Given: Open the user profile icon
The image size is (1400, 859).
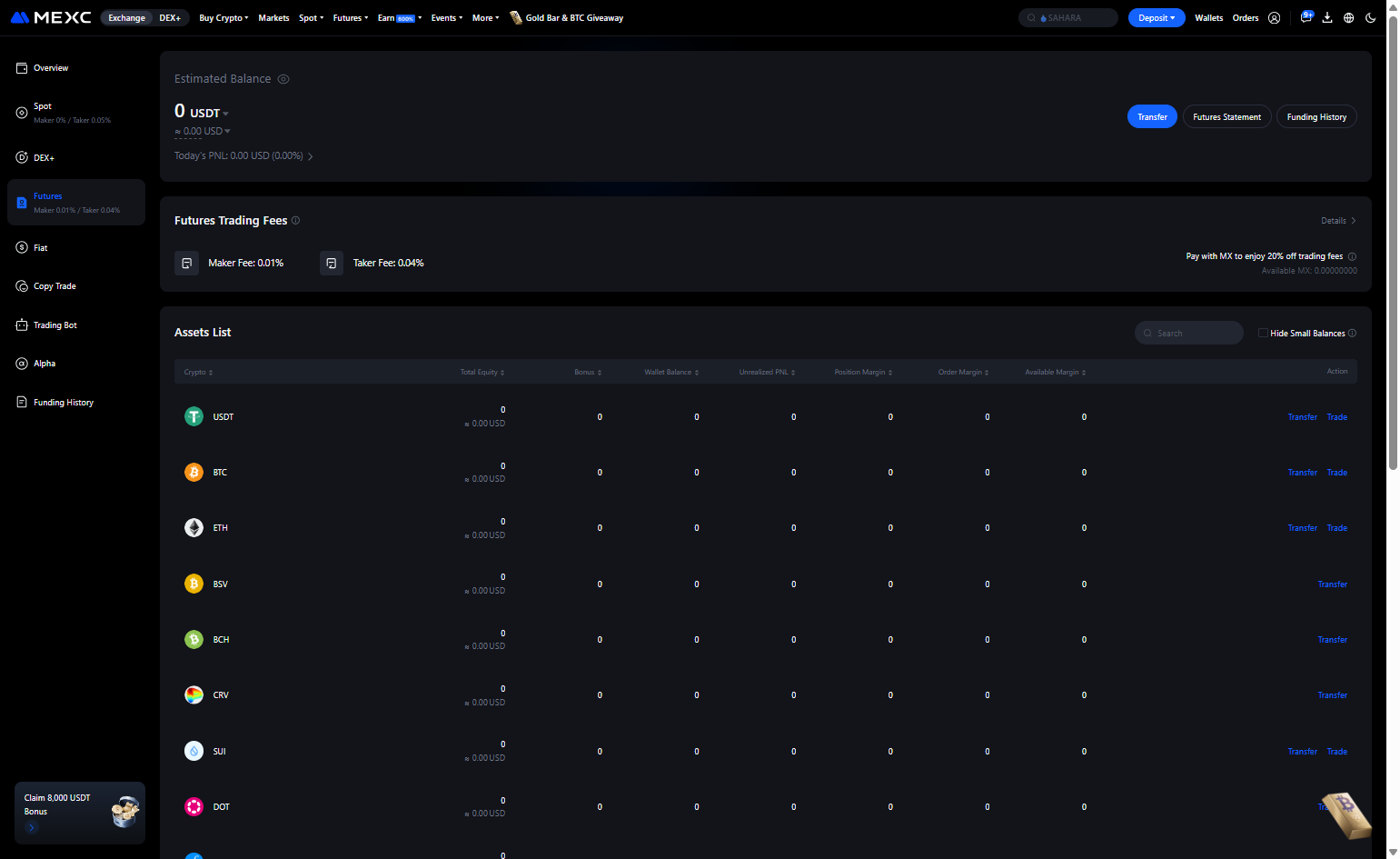Looking at the screenshot, I should [x=1275, y=18].
